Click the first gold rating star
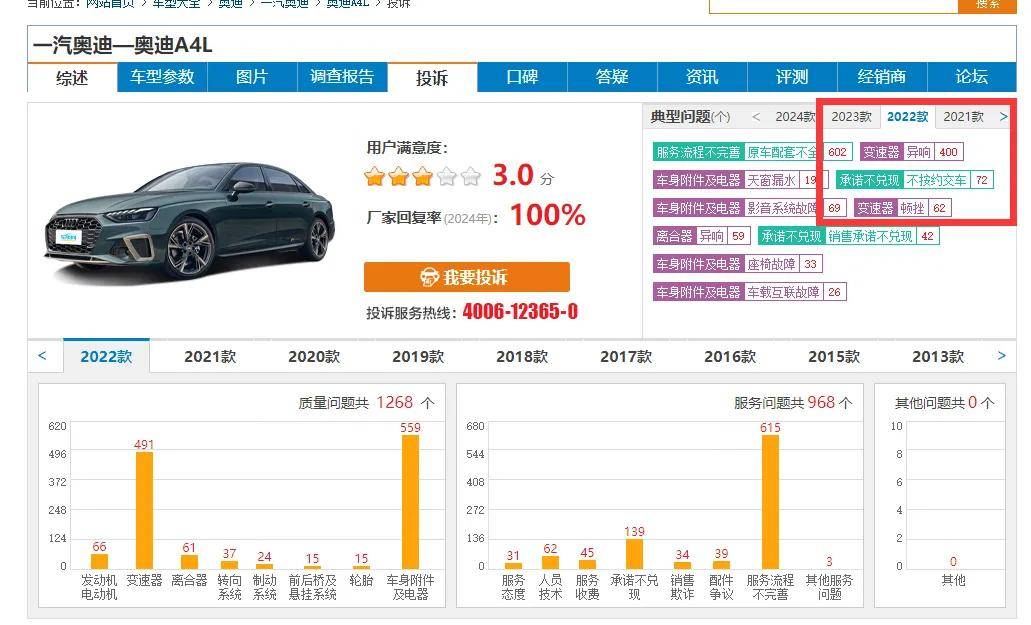 pyautogui.click(x=375, y=176)
